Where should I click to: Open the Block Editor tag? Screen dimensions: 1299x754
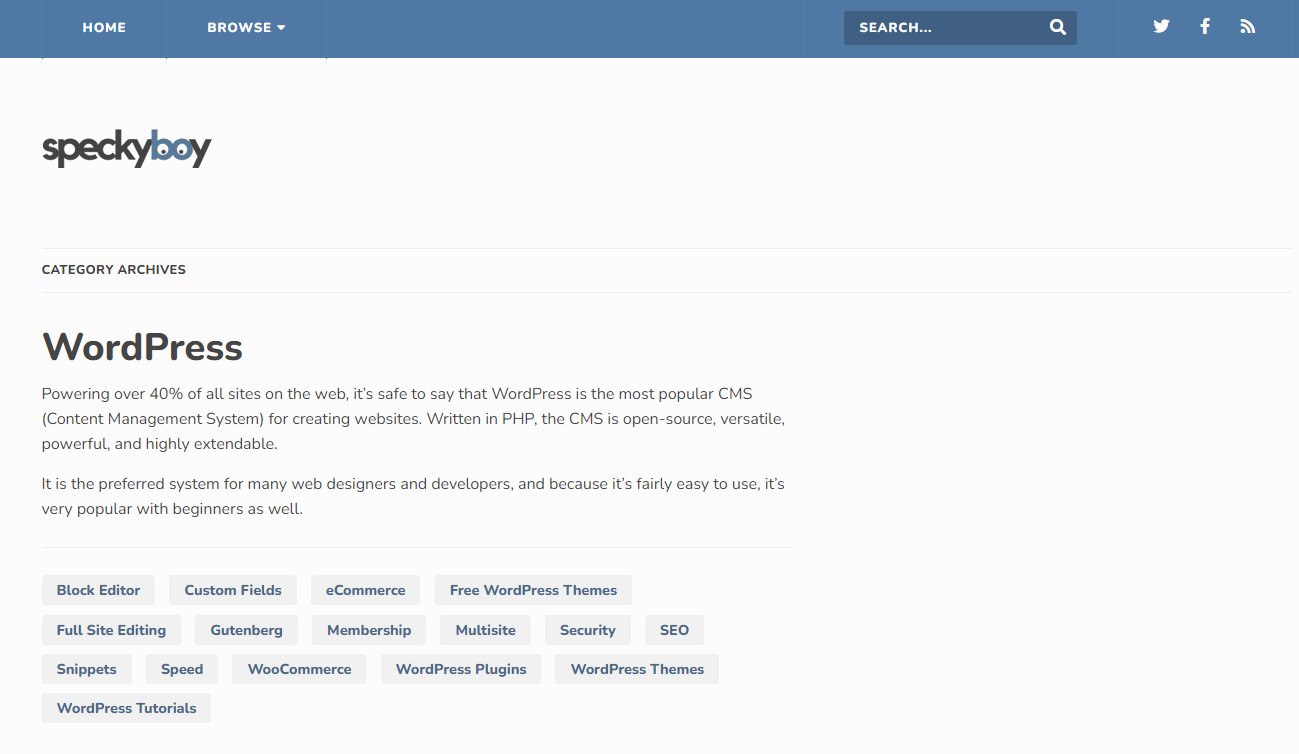[98, 590]
